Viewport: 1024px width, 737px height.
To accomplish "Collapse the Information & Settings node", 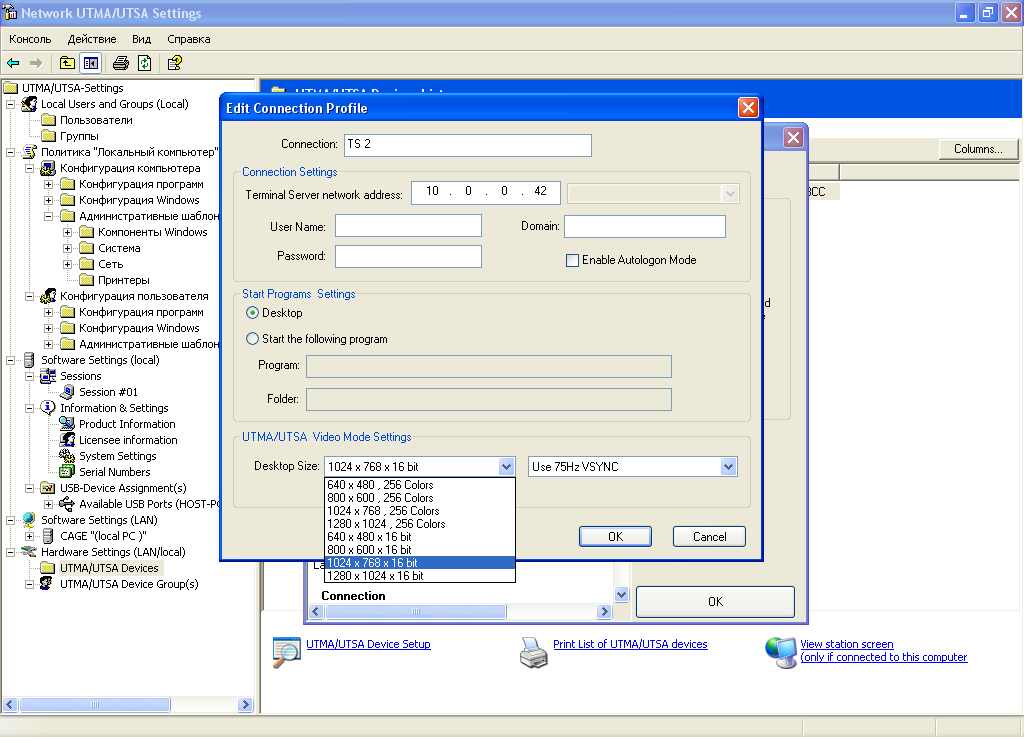I will 29,408.
